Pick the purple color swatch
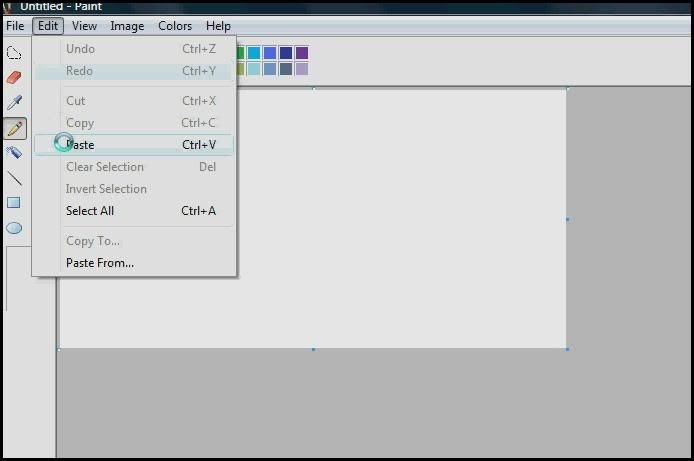694x461 pixels. pos(302,53)
